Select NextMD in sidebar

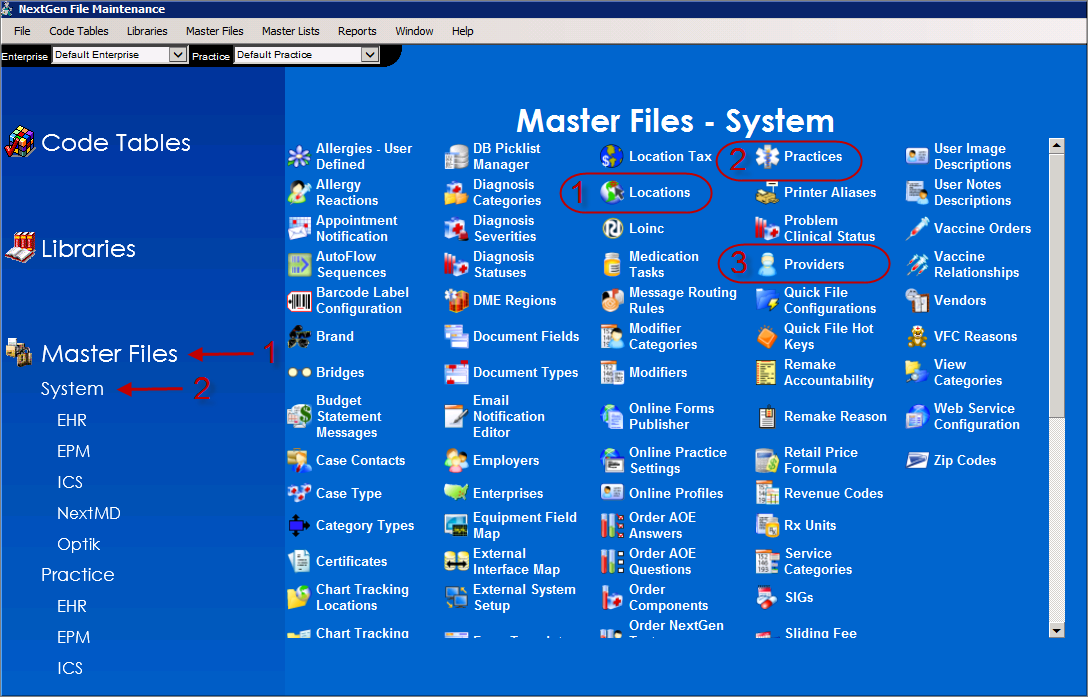click(89, 513)
